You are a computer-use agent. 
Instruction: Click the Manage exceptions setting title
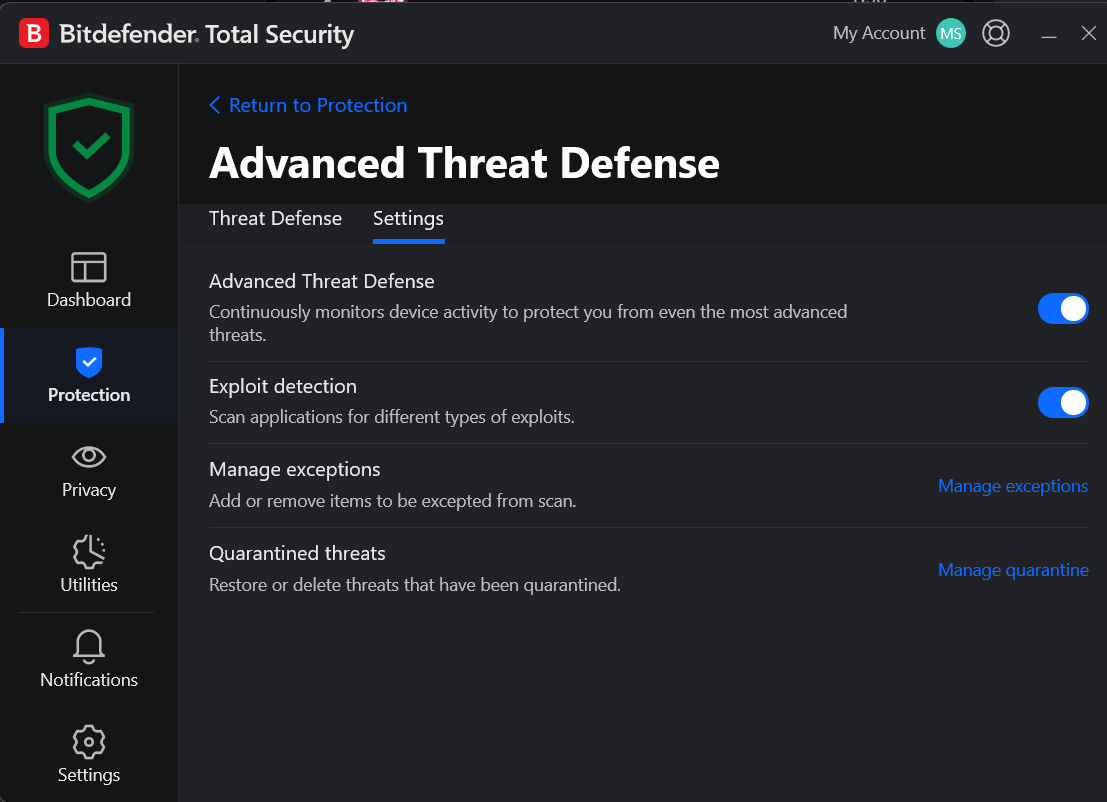point(294,469)
